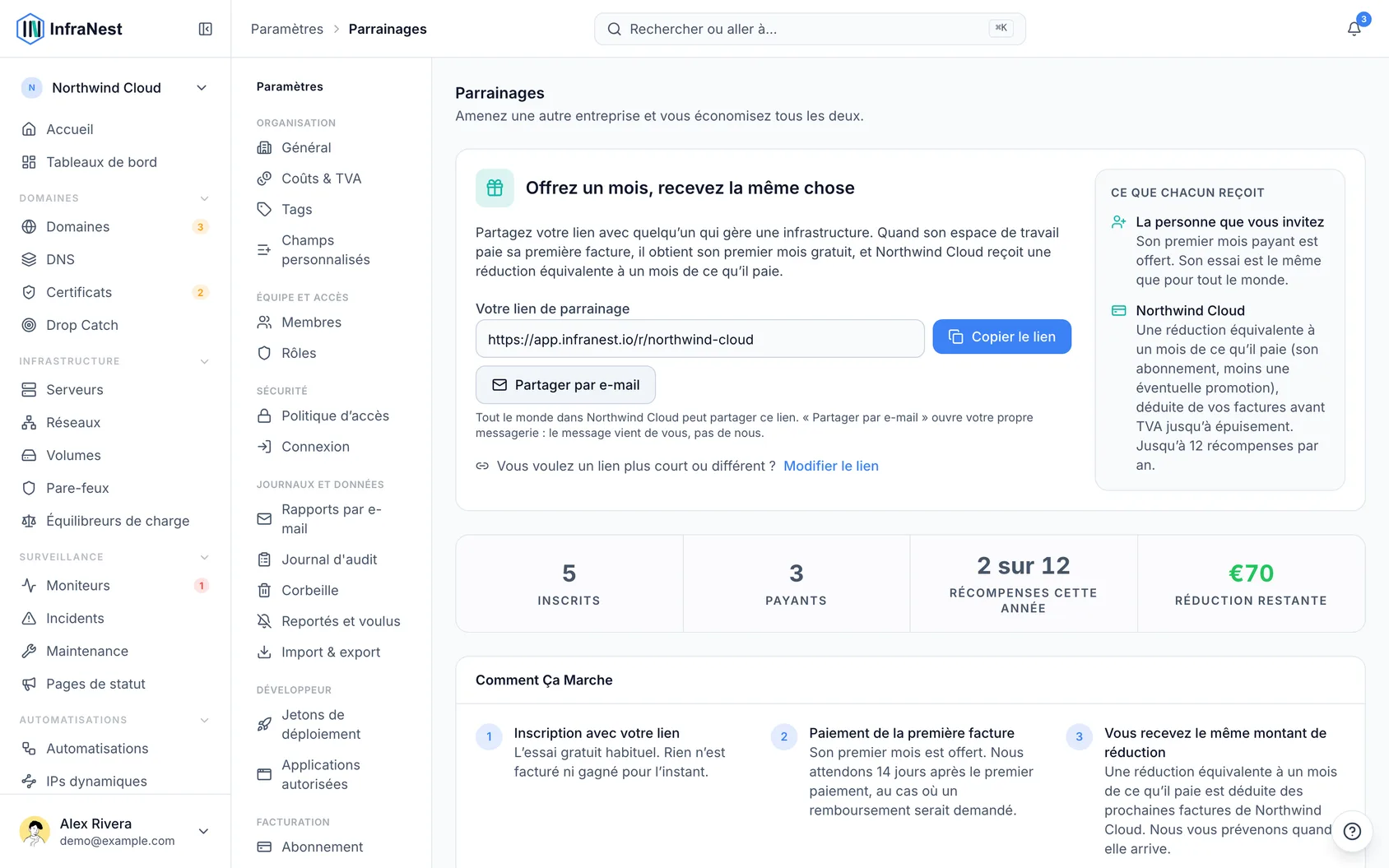Click the Pages de statut megaphone icon
The height and width of the screenshot is (868, 1389).
pos(29,684)
